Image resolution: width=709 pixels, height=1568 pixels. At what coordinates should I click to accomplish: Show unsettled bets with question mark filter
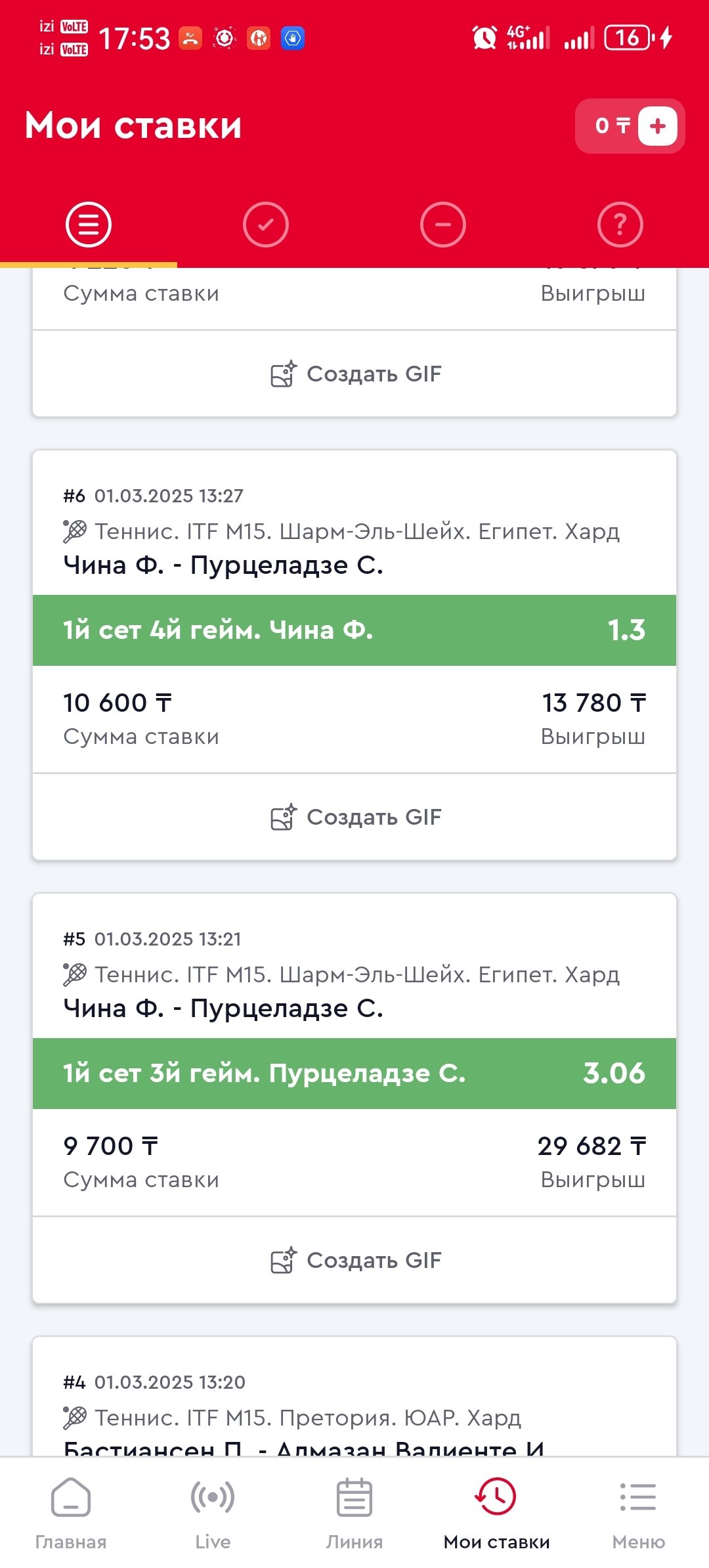click(620, 225)
